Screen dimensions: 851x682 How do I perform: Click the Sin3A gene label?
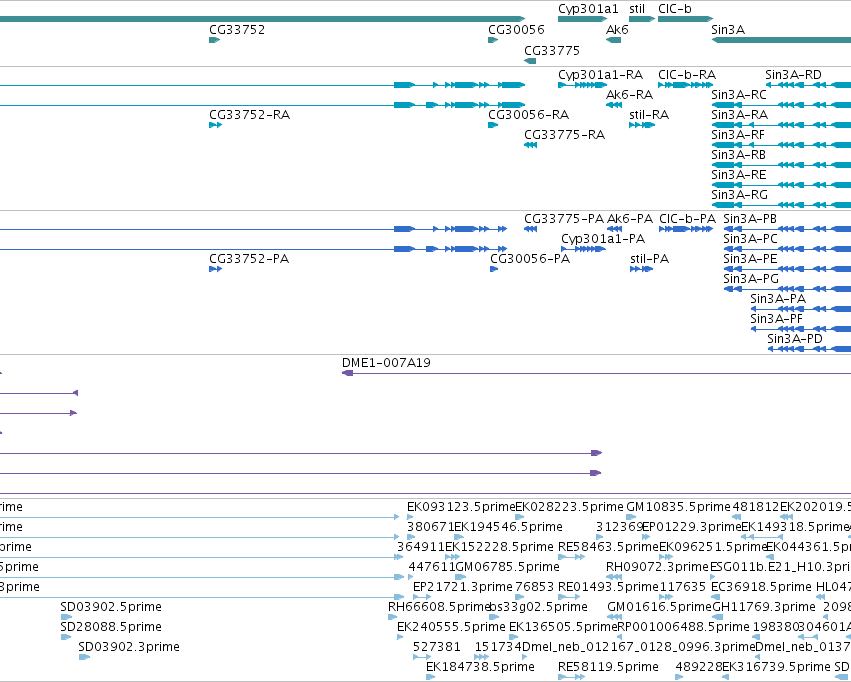pyautogui.click(x=728, y=30)
